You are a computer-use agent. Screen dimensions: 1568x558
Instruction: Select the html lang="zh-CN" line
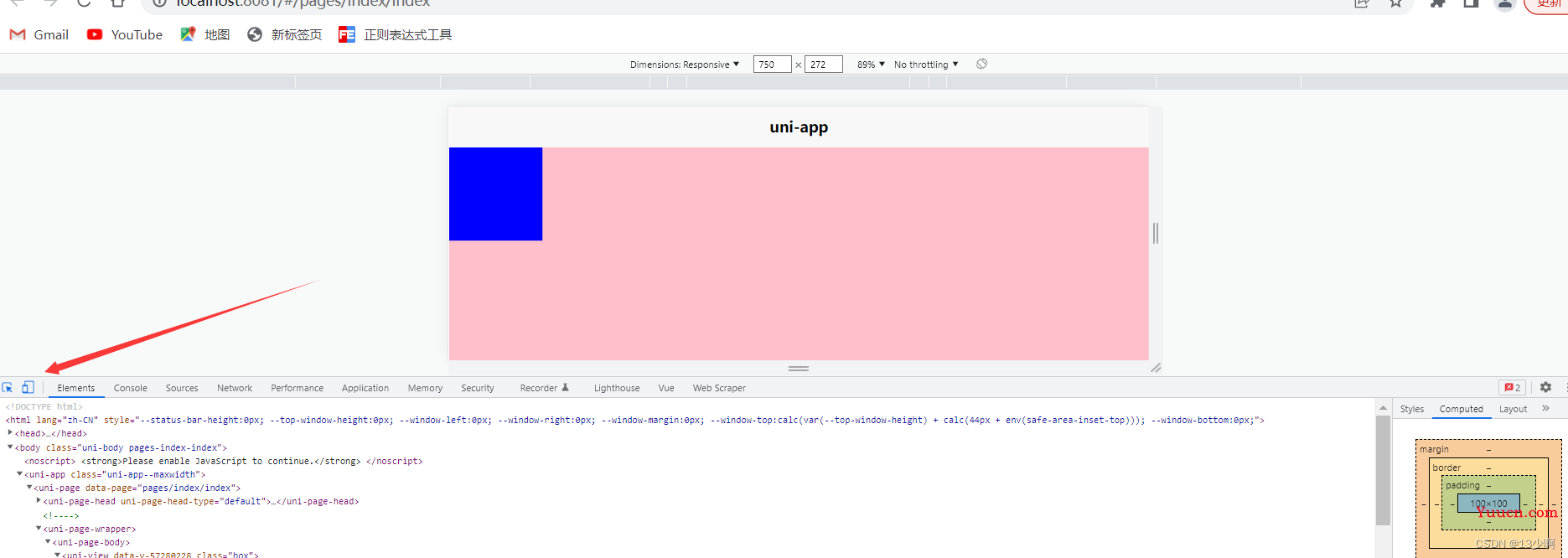[634, 420]
